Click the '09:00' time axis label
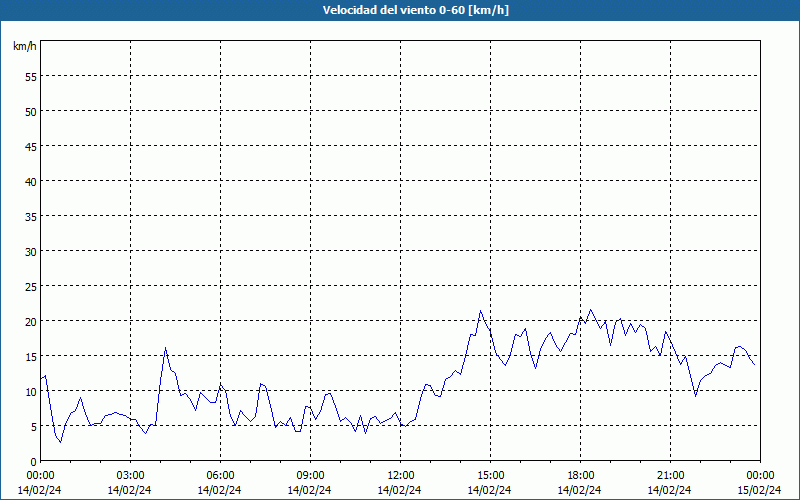Viewport: 800px width, 500px height. click(310, 476)
